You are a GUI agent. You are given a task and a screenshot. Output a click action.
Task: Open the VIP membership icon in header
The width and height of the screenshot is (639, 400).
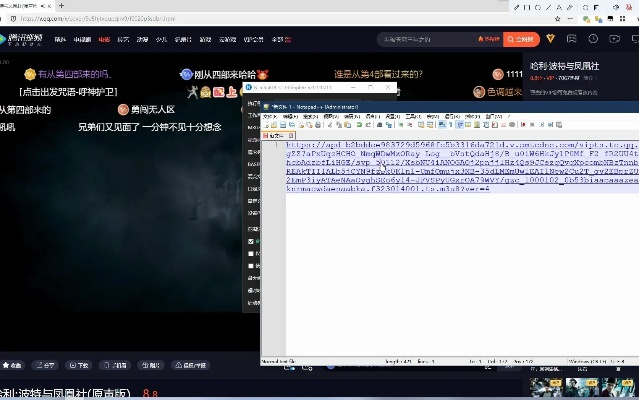click(x=550, y=39)
